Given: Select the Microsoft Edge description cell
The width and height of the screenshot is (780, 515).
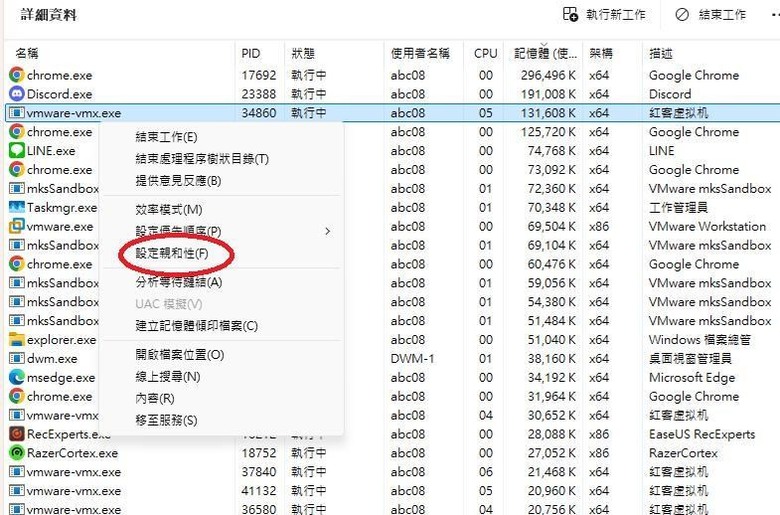Looking at the screenshot, I should tap(692, 378).
